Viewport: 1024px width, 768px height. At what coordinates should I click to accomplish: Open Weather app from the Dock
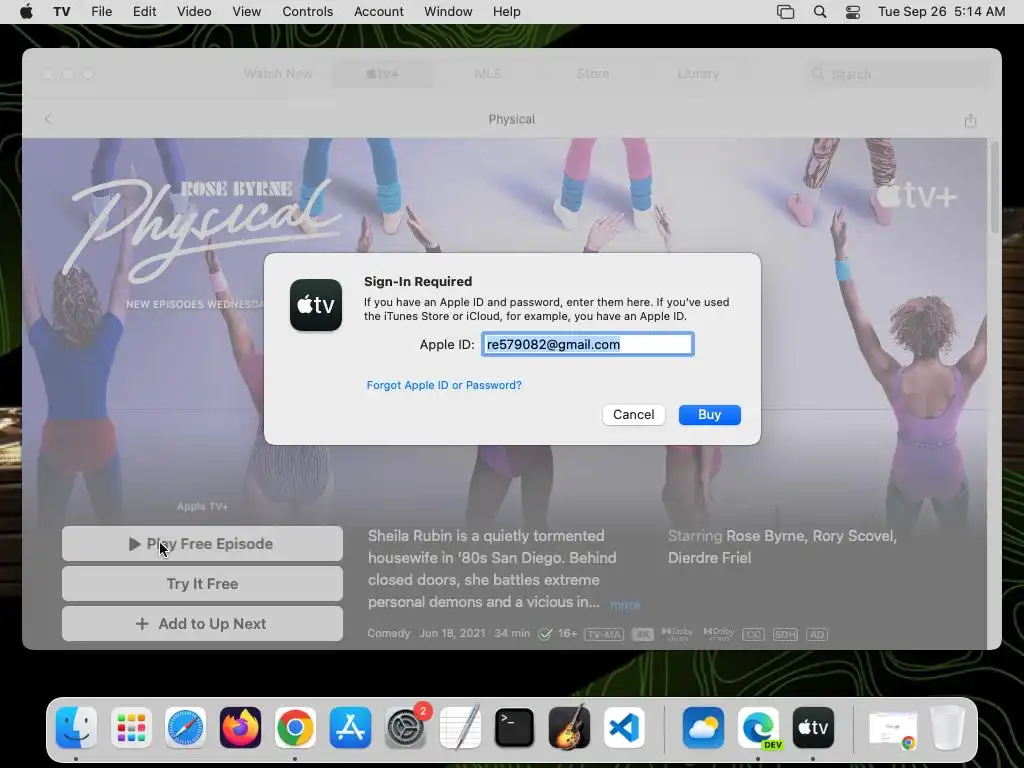[x=703, y=727]
